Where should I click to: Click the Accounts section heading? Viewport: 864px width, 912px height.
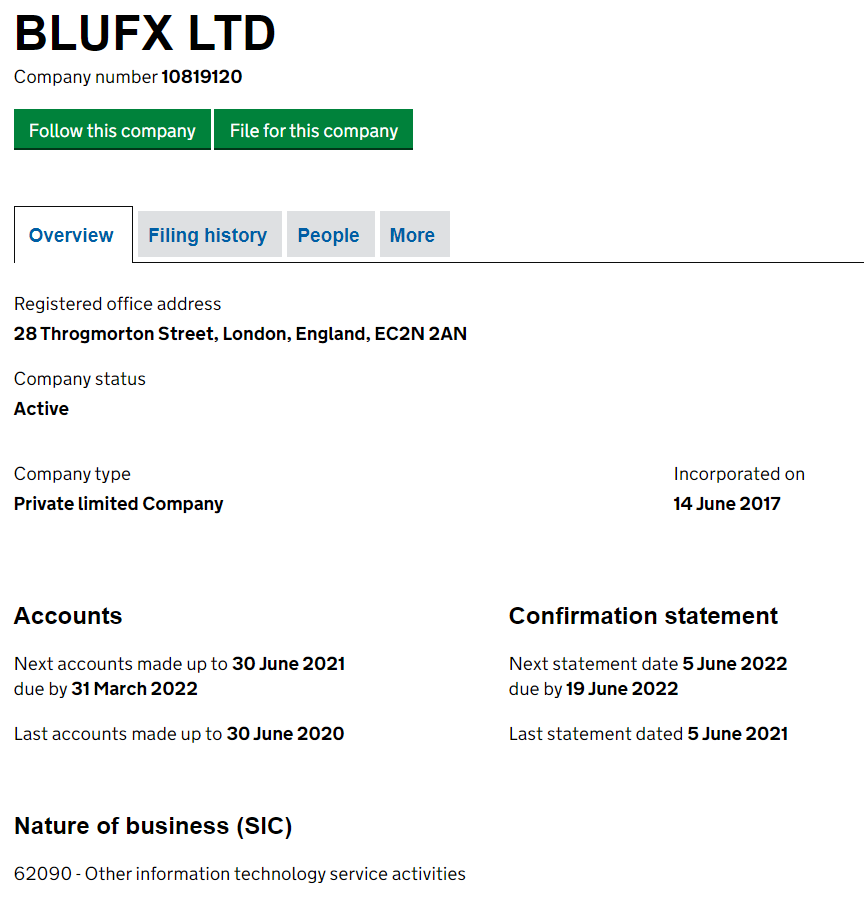point(68,616)
